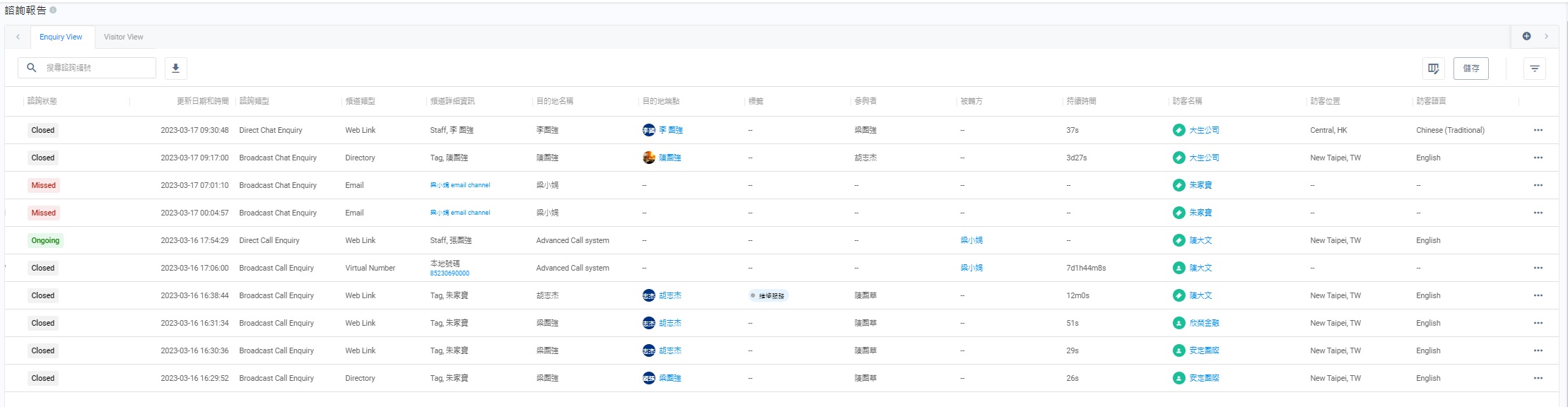Open email channel link in the 07:01:10 row
1568x407 pixels.
pyautogui.click(x=460, y=185)
